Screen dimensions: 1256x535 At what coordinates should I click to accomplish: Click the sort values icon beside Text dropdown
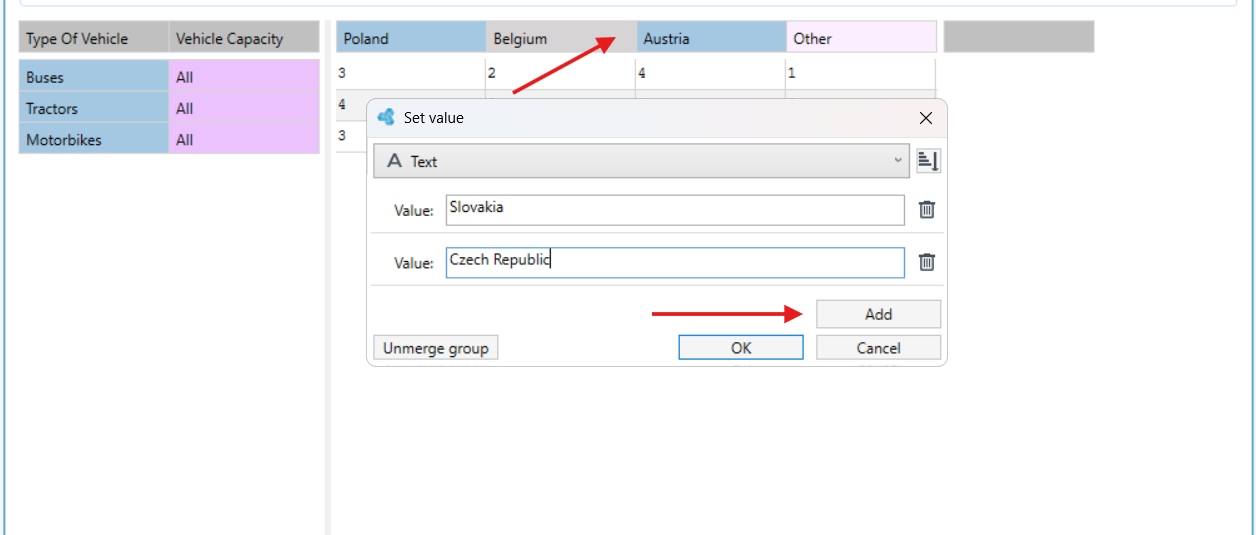coord(929,161)
